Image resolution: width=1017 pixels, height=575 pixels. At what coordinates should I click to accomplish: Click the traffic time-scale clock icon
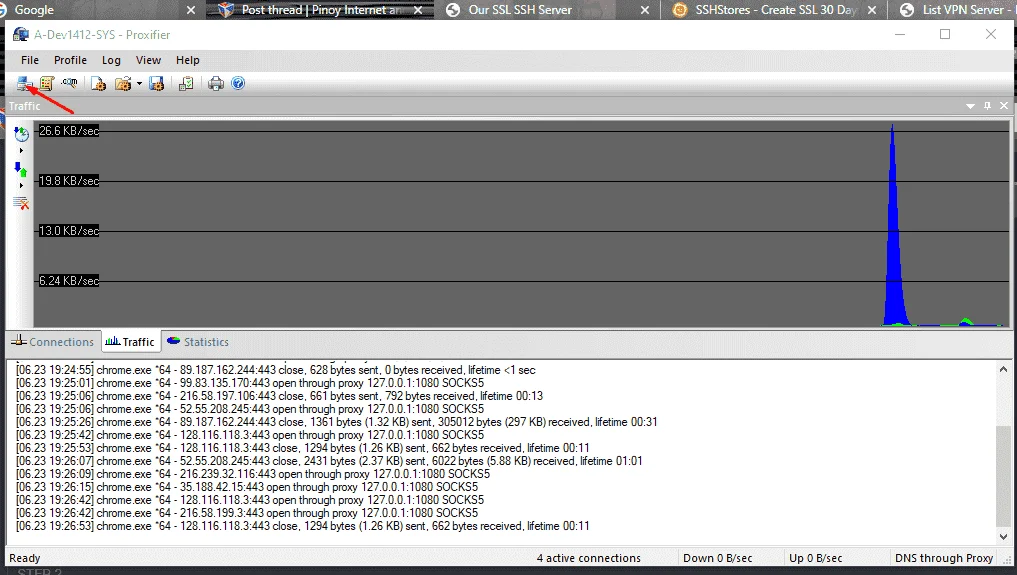tap(21, 134)
